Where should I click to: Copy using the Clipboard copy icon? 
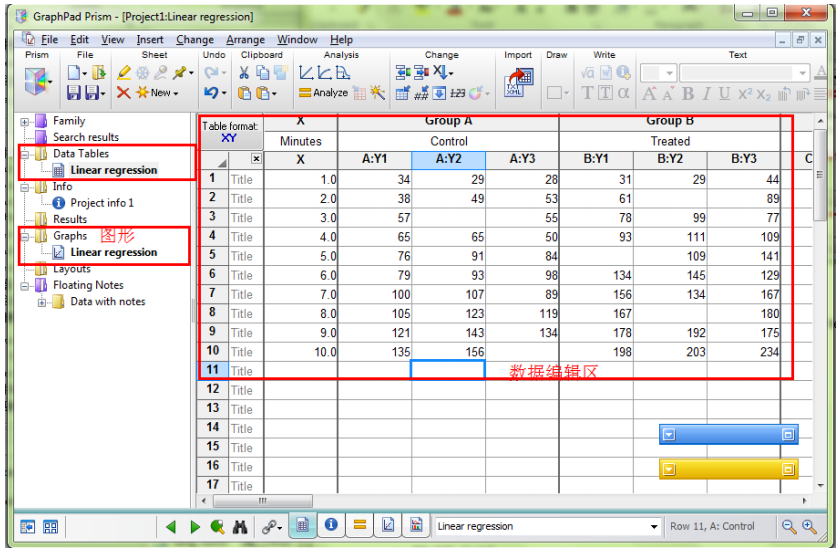click(262, 73)
